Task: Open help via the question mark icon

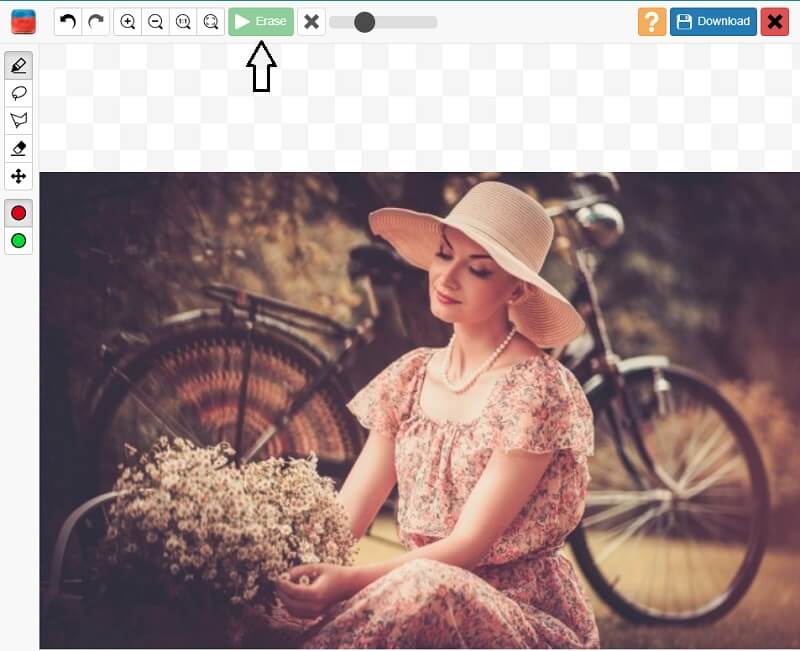Action: [x=651, y=21]
